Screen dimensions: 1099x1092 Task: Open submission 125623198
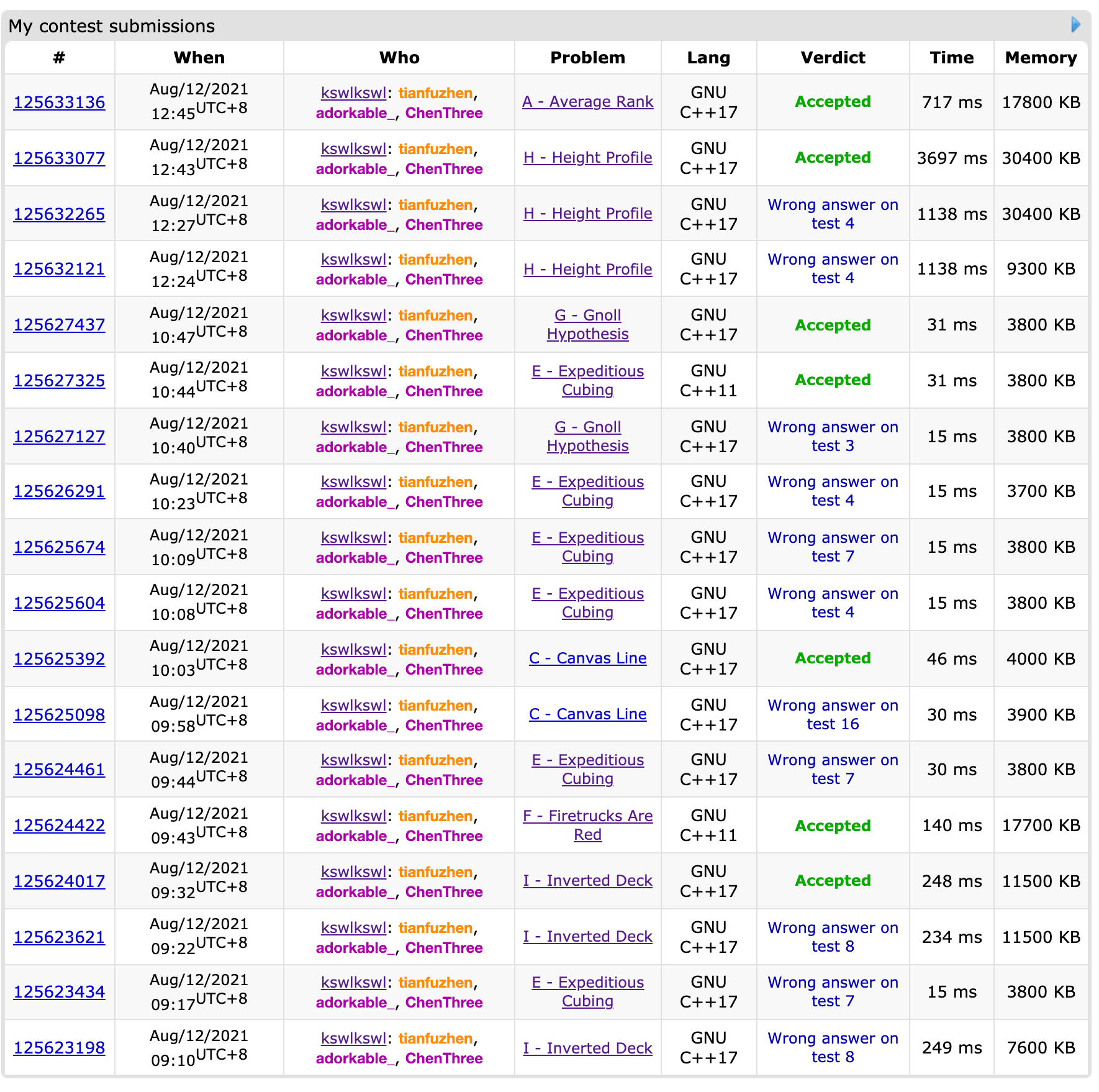pos(60,1048)
